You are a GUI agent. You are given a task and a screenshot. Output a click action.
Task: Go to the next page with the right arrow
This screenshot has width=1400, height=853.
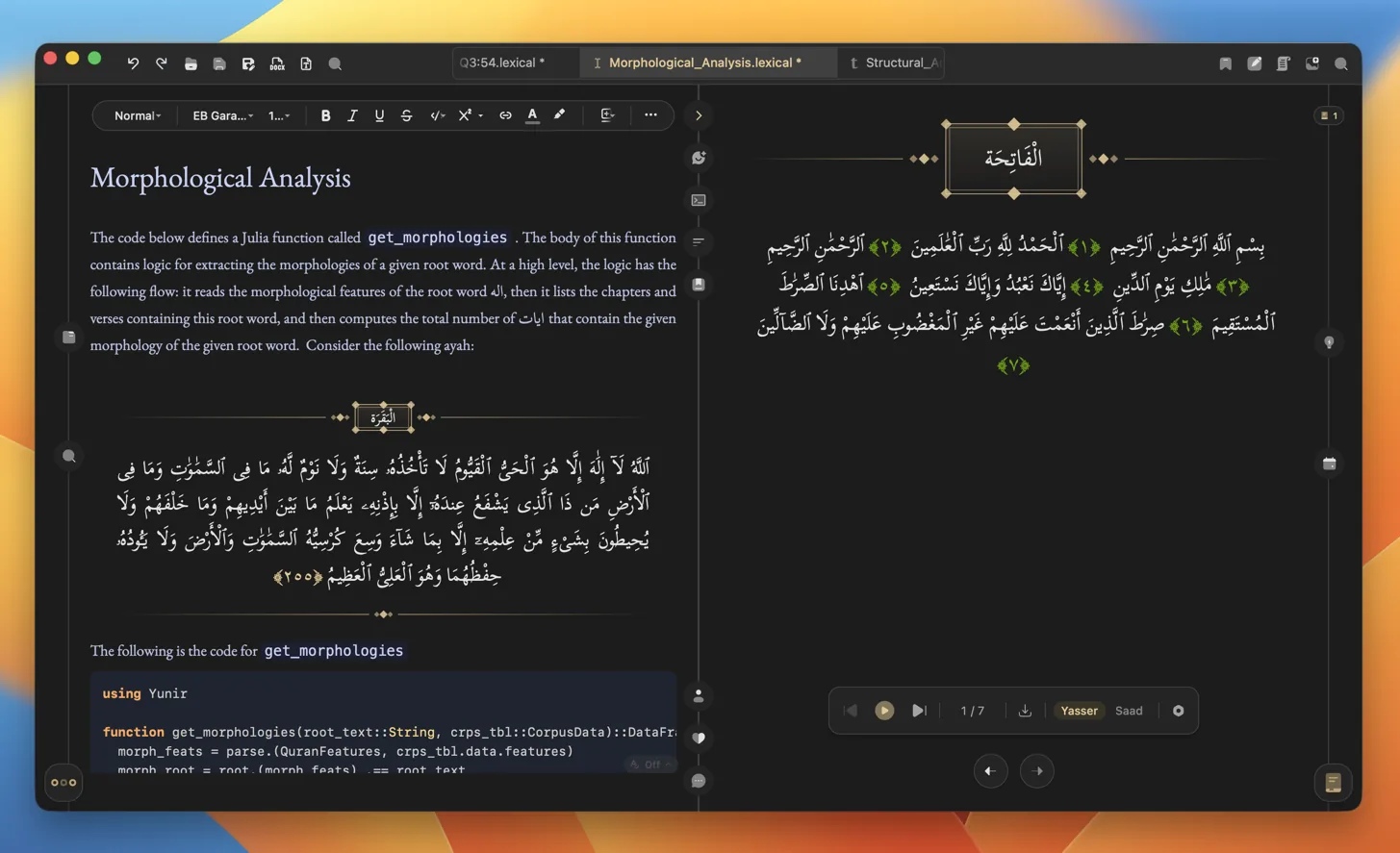[x=1036, y=771]
